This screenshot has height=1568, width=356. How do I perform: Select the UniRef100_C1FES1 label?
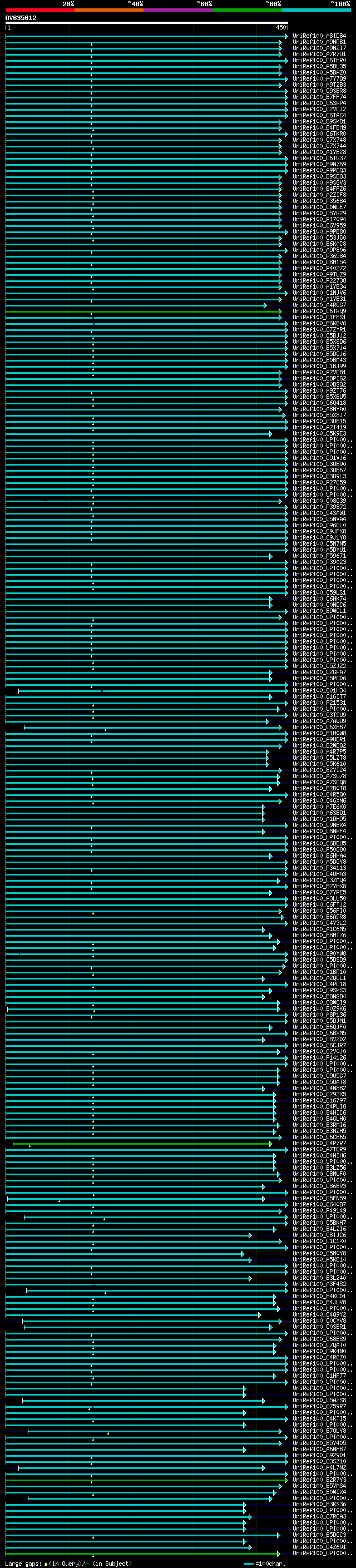click(319, 317)
